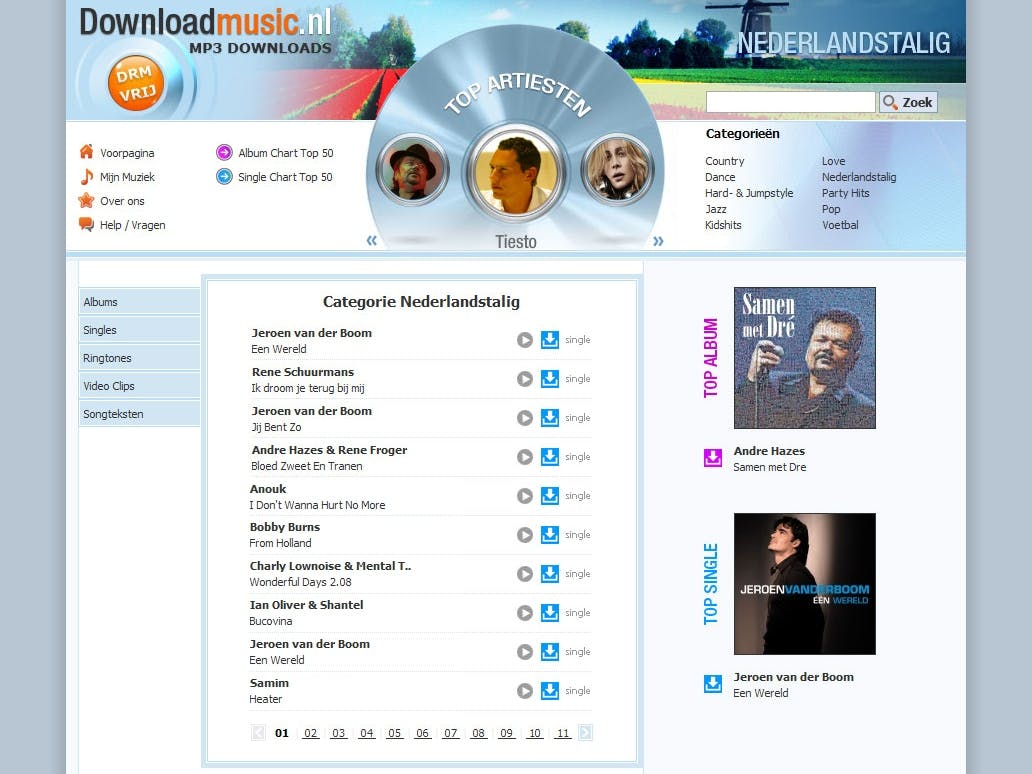Click the Help / Vragen speech bubble icon
This screenshot has width=1032, height=774.
point(86,224)
